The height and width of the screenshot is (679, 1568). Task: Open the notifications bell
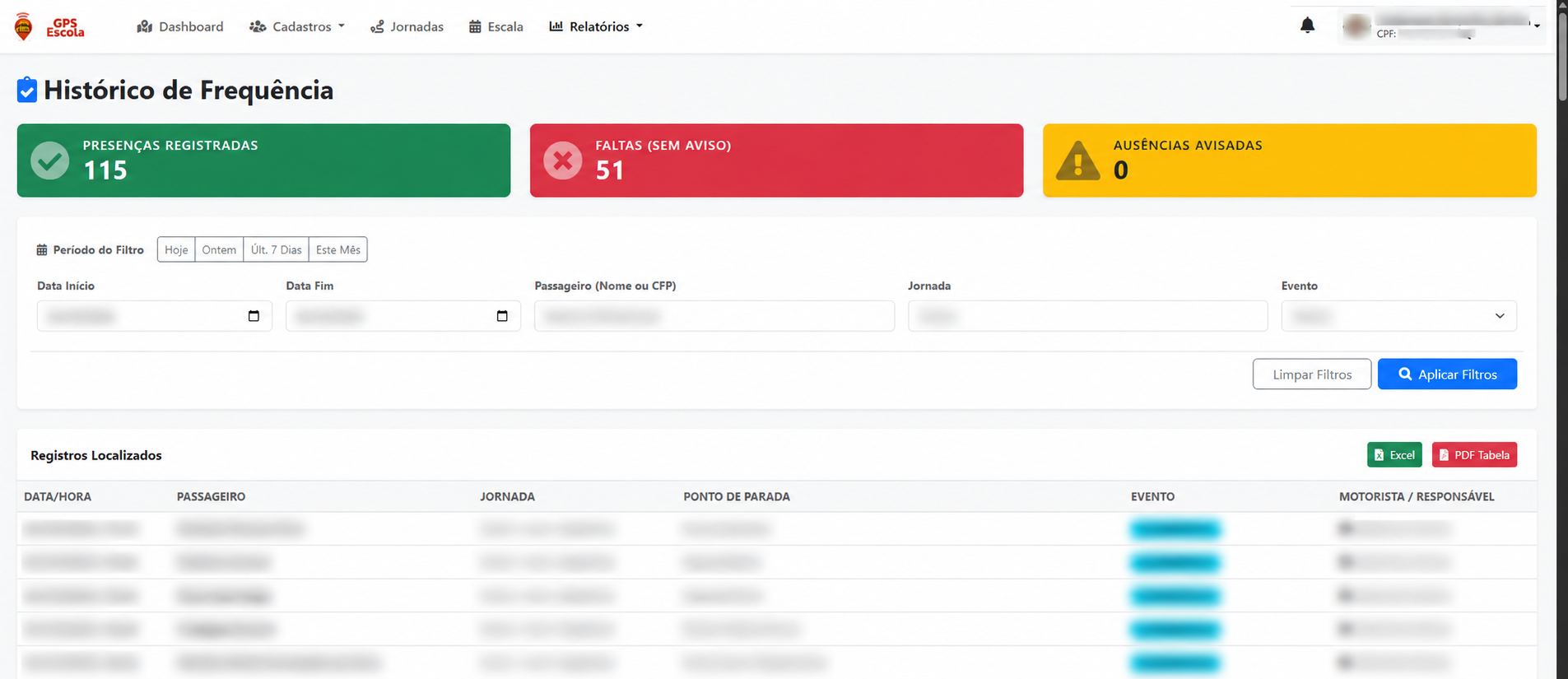coord(1307,26)
